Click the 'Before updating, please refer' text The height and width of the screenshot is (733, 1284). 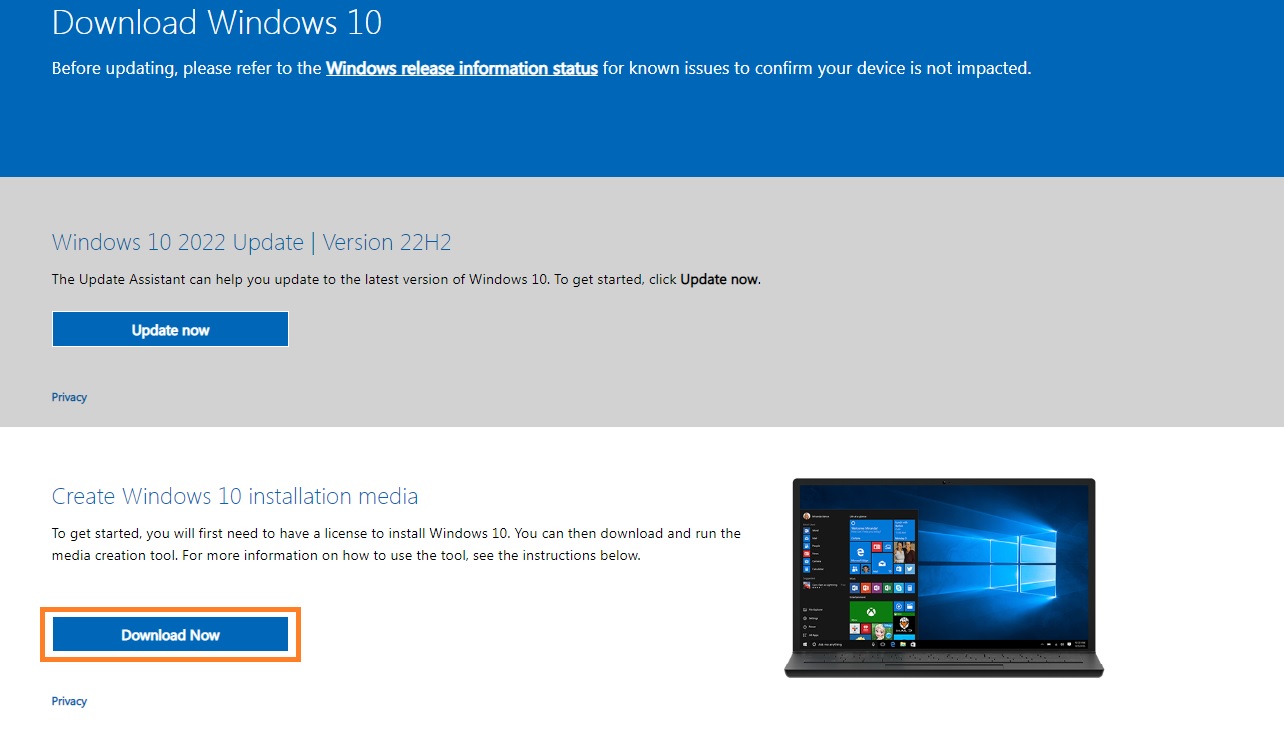[541, 68]
